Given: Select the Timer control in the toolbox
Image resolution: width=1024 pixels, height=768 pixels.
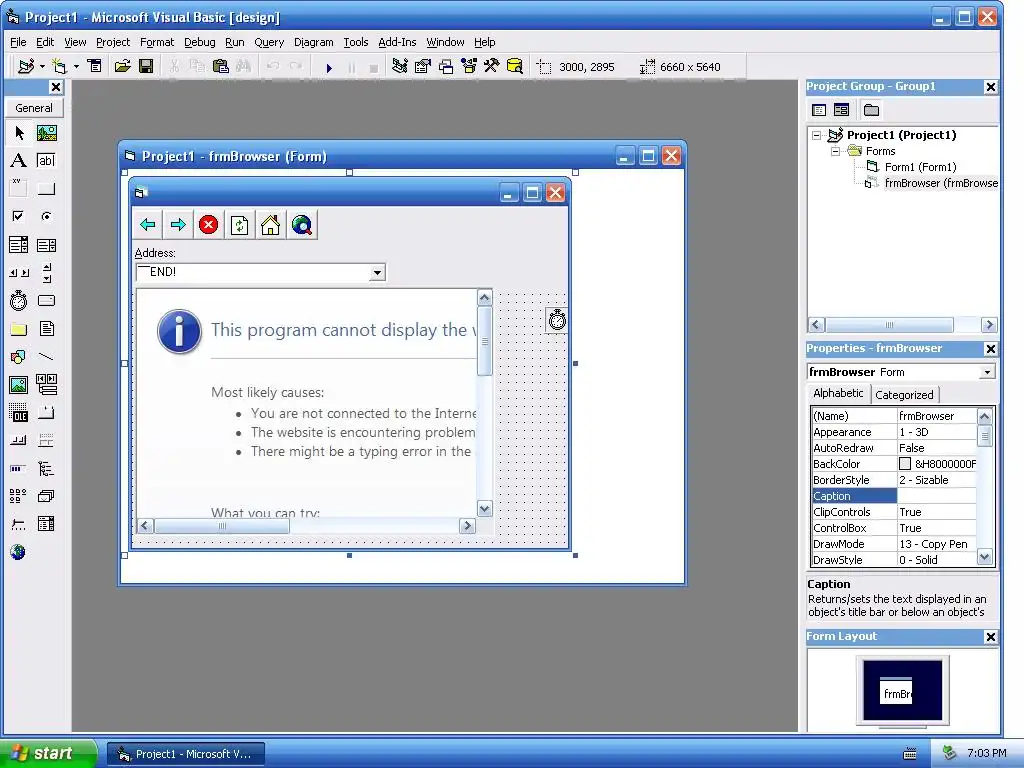Looking at the screenshot, I should [x=19, y=300].
